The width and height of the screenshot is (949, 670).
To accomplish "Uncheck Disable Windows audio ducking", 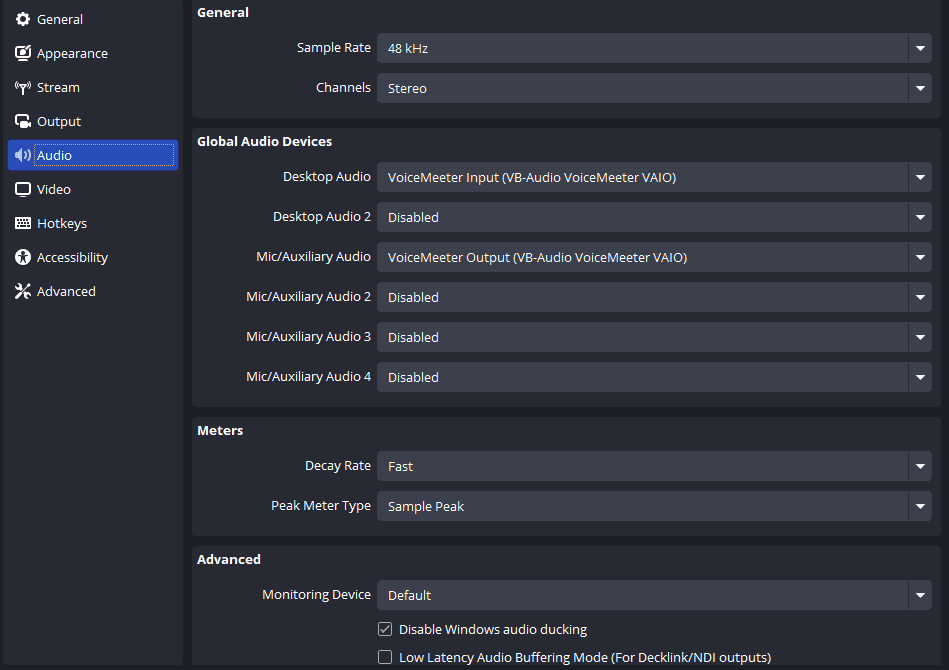I will (385, 629).
